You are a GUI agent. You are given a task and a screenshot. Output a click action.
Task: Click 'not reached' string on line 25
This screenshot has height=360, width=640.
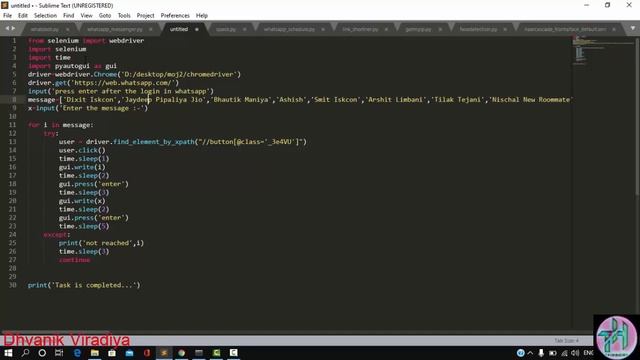point(108,243)
